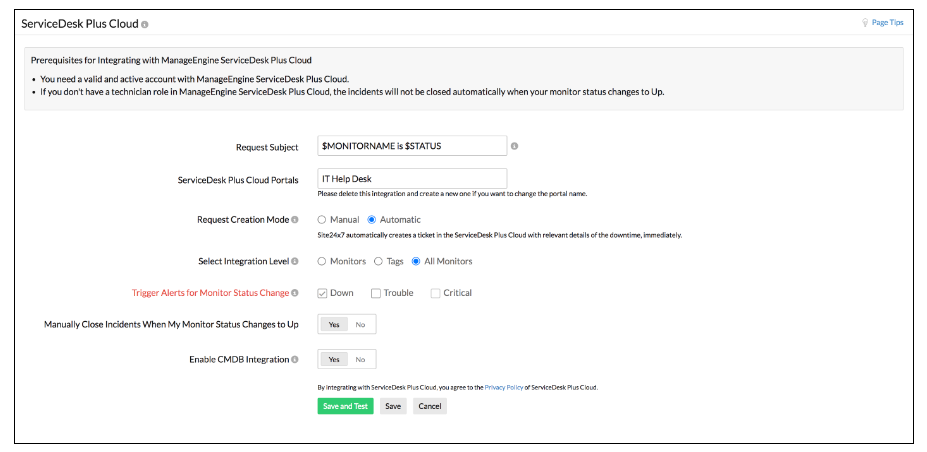The height and width of the screenshot is (452, 927).
Task: Open Page Tips lightbulb icon
Action: tap(865, 23)
